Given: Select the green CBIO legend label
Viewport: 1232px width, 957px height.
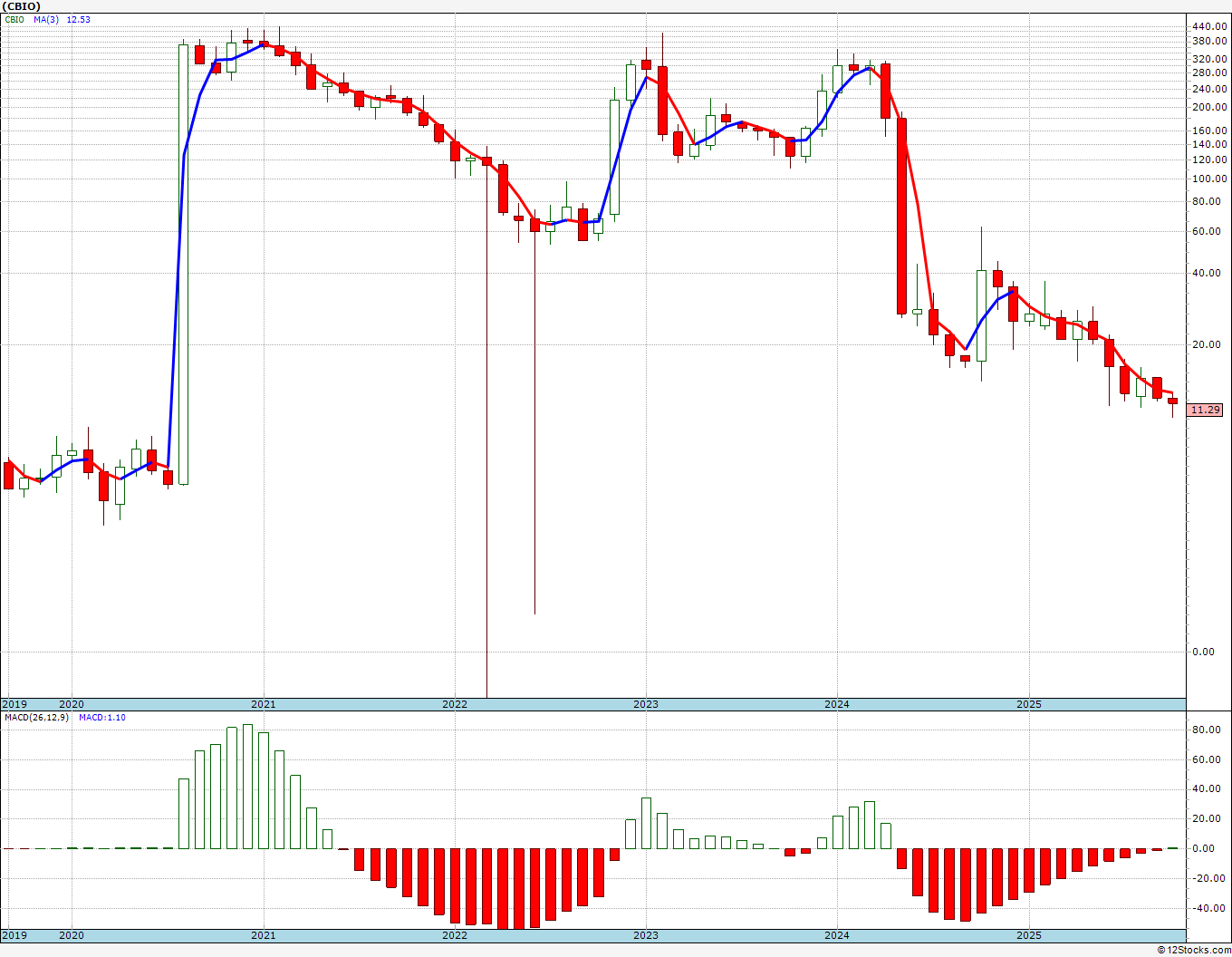Looking at the screenshot, I should [x=14, y=19].
